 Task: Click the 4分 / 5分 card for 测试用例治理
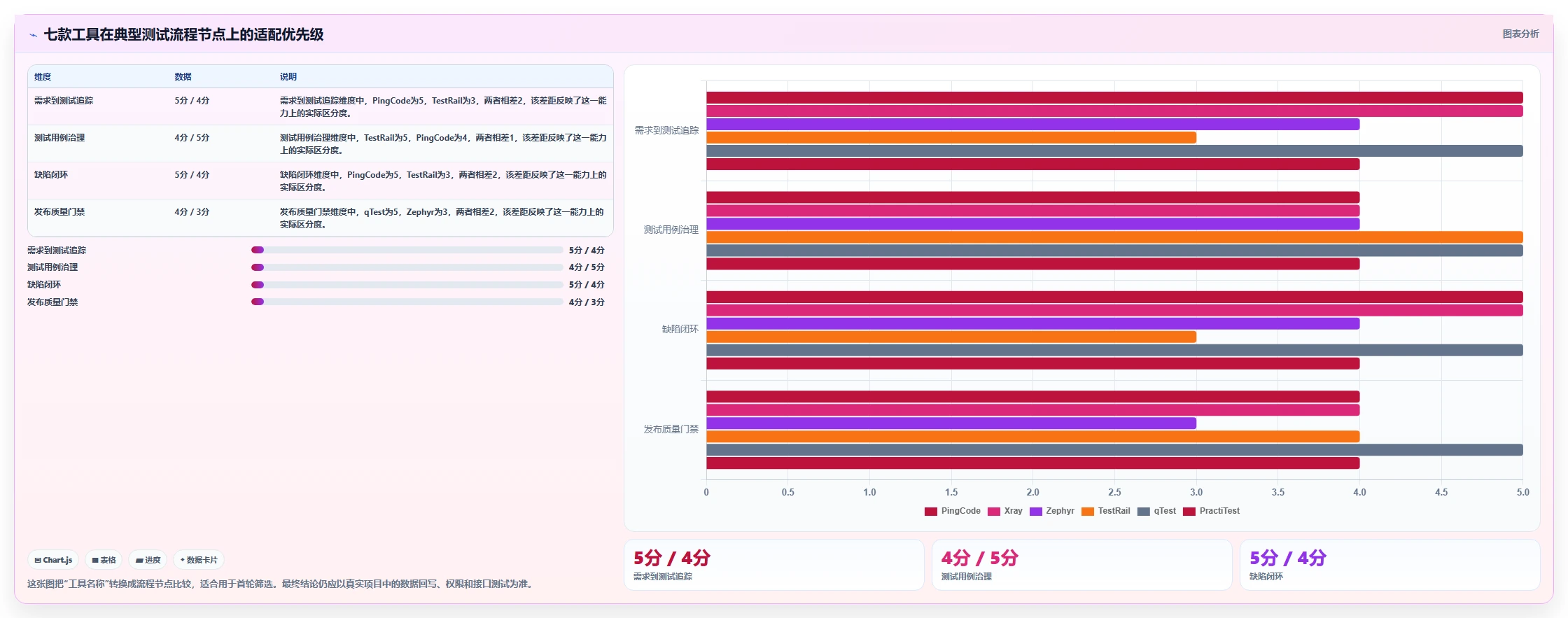pyautogui.click(x=1082, y=565)
